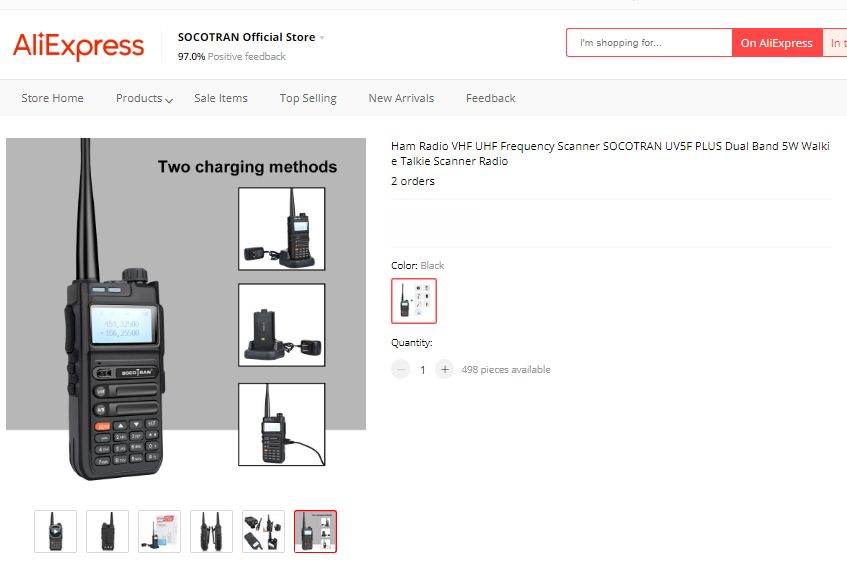View the 97.0% Positive feedback text
847x573 pixels.
(232, 56)
